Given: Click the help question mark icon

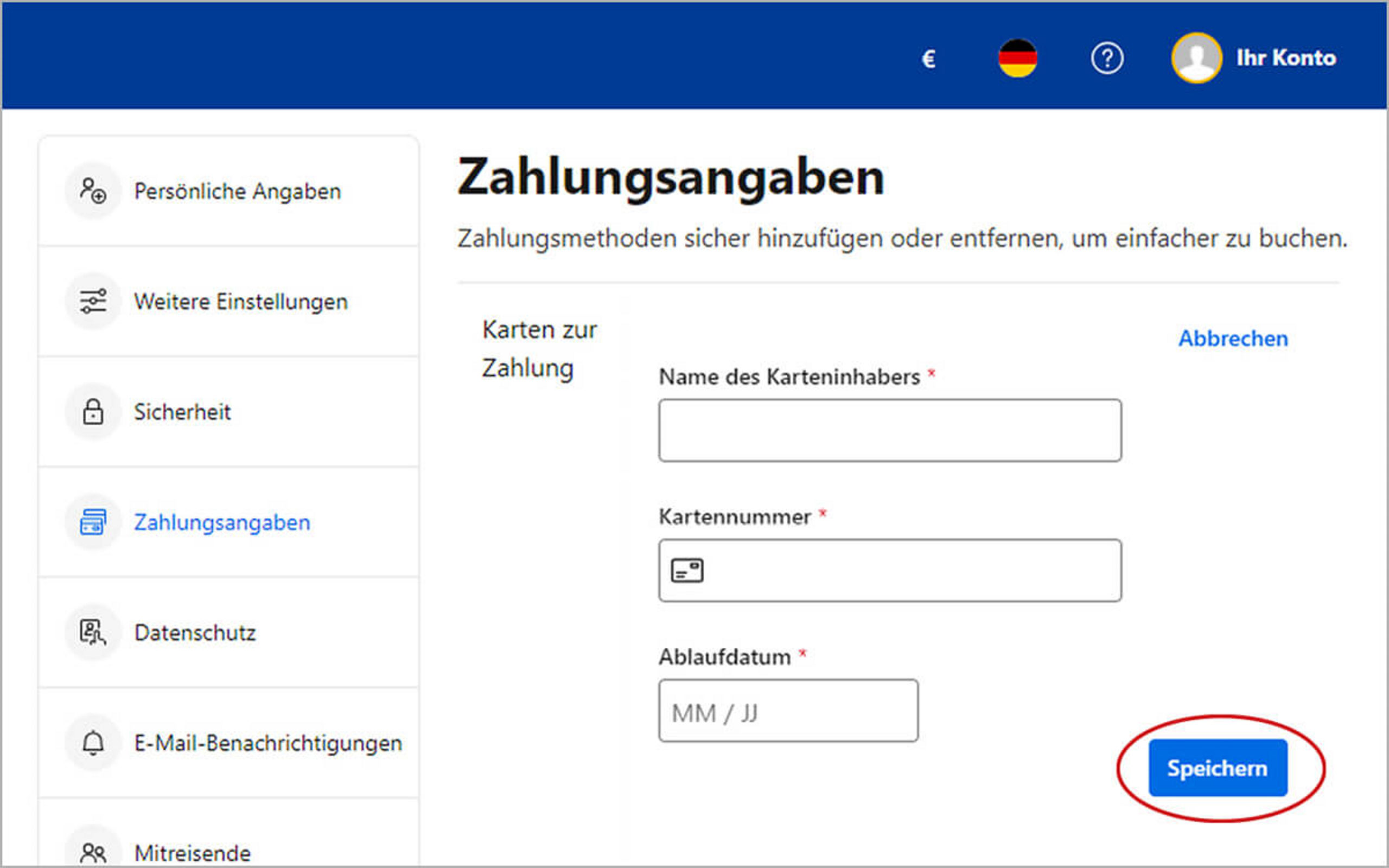Looking at the screenshot, I should click(1107, 58).
